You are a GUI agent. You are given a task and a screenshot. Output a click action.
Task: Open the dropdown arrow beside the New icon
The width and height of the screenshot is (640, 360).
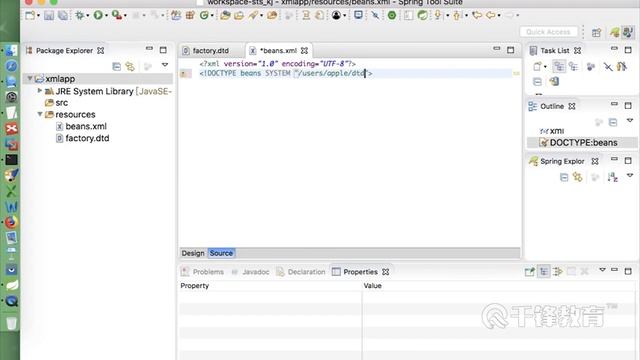pos(38,16)
